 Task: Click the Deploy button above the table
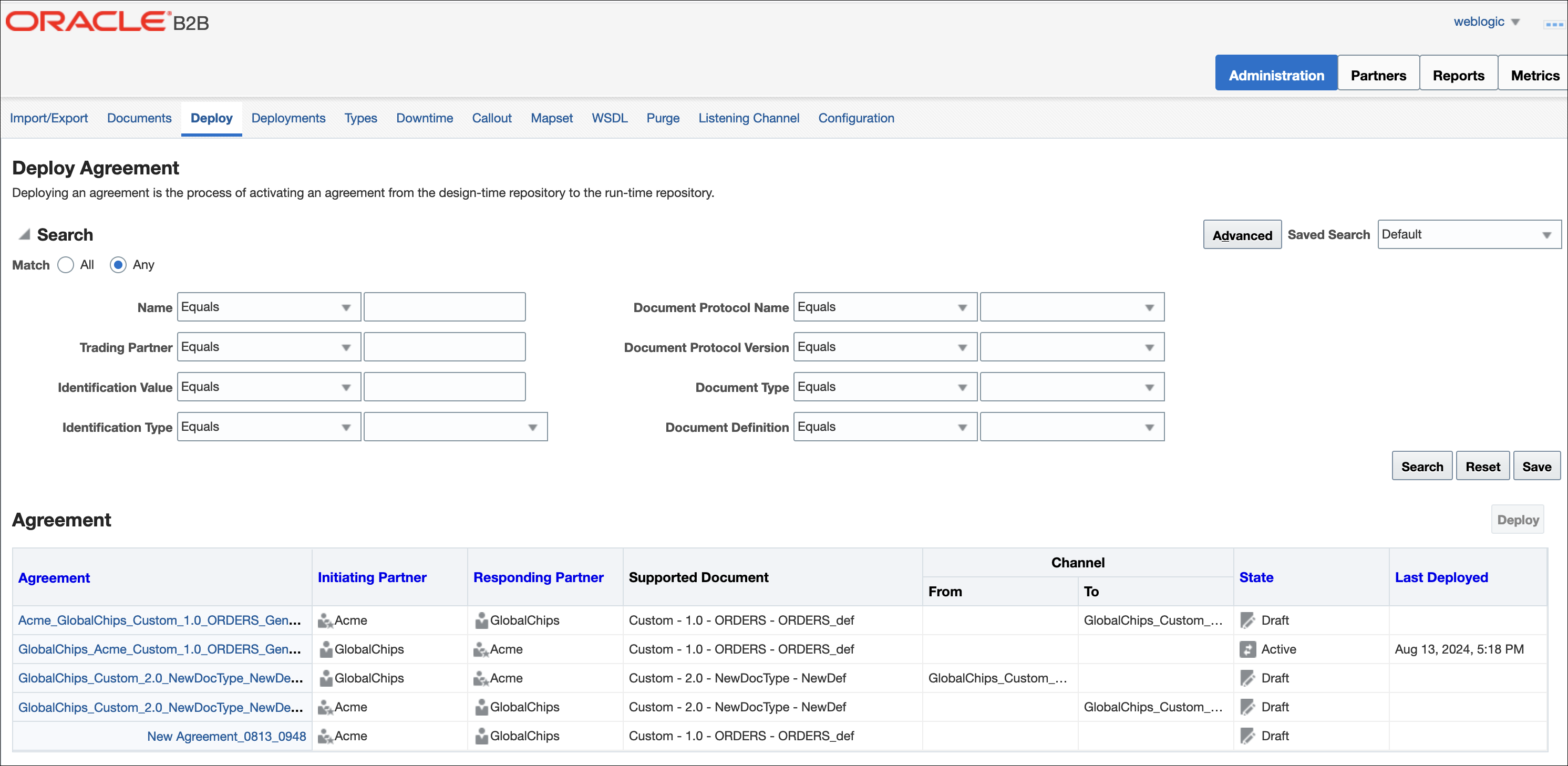pos(1518,520)
